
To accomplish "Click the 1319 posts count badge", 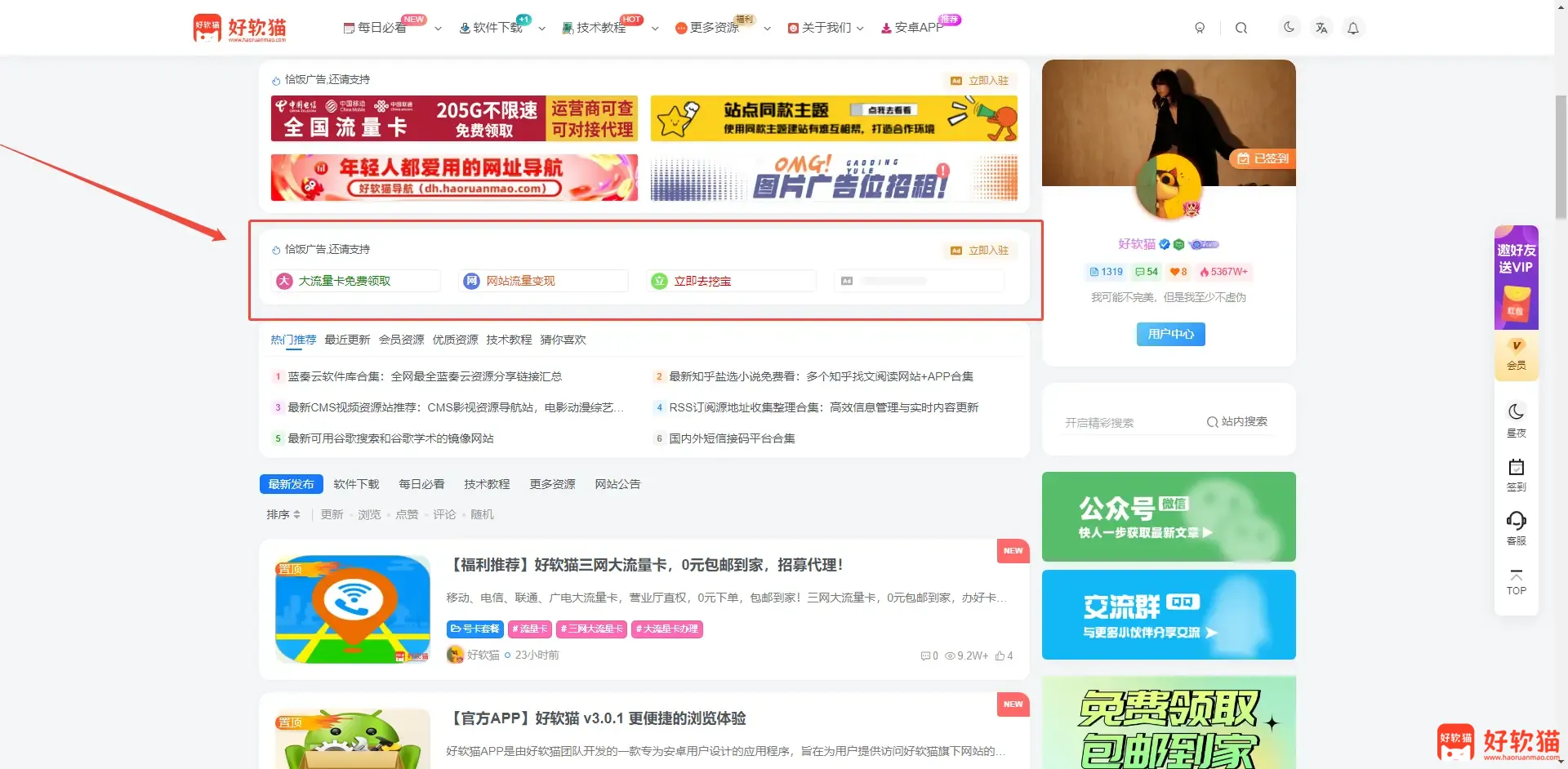I will coord(1106,272).
